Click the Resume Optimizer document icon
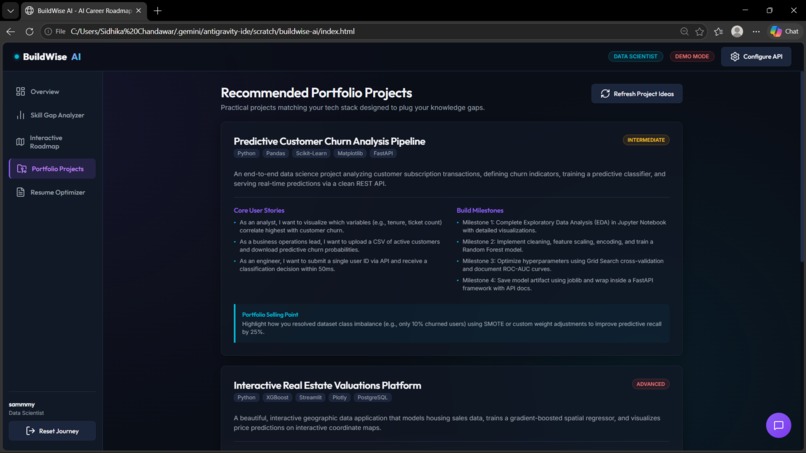This screenshot has width=806, height=453. [x=21, y=192]
